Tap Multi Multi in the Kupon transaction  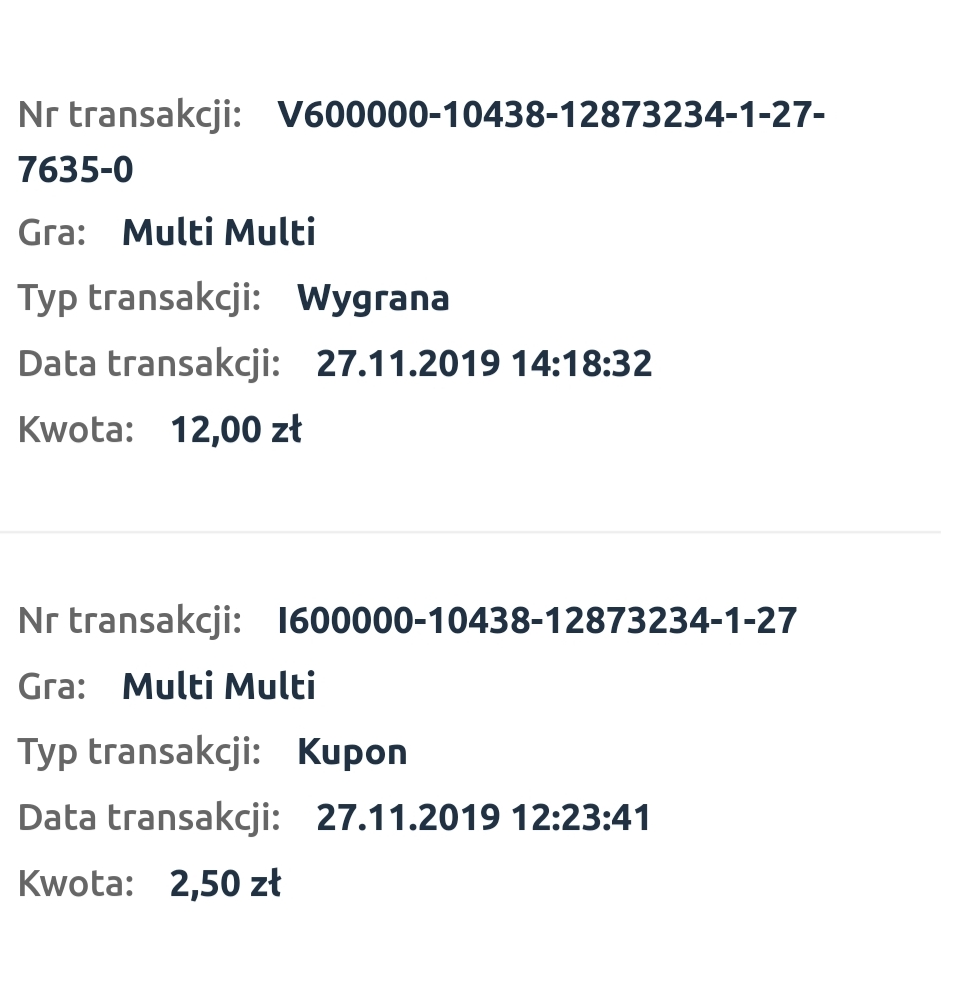tap(219, 687)
